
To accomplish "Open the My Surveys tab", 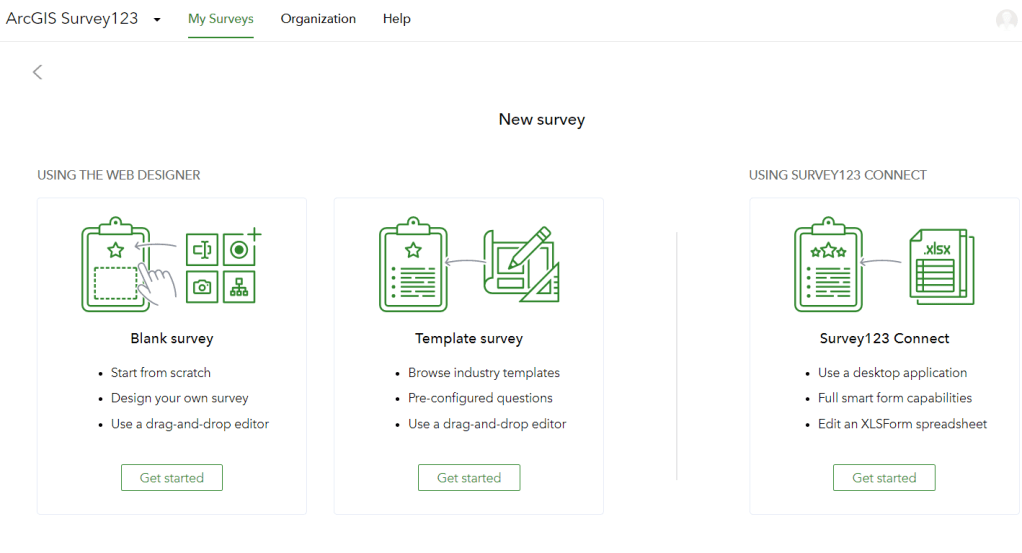I will [221, 19].
